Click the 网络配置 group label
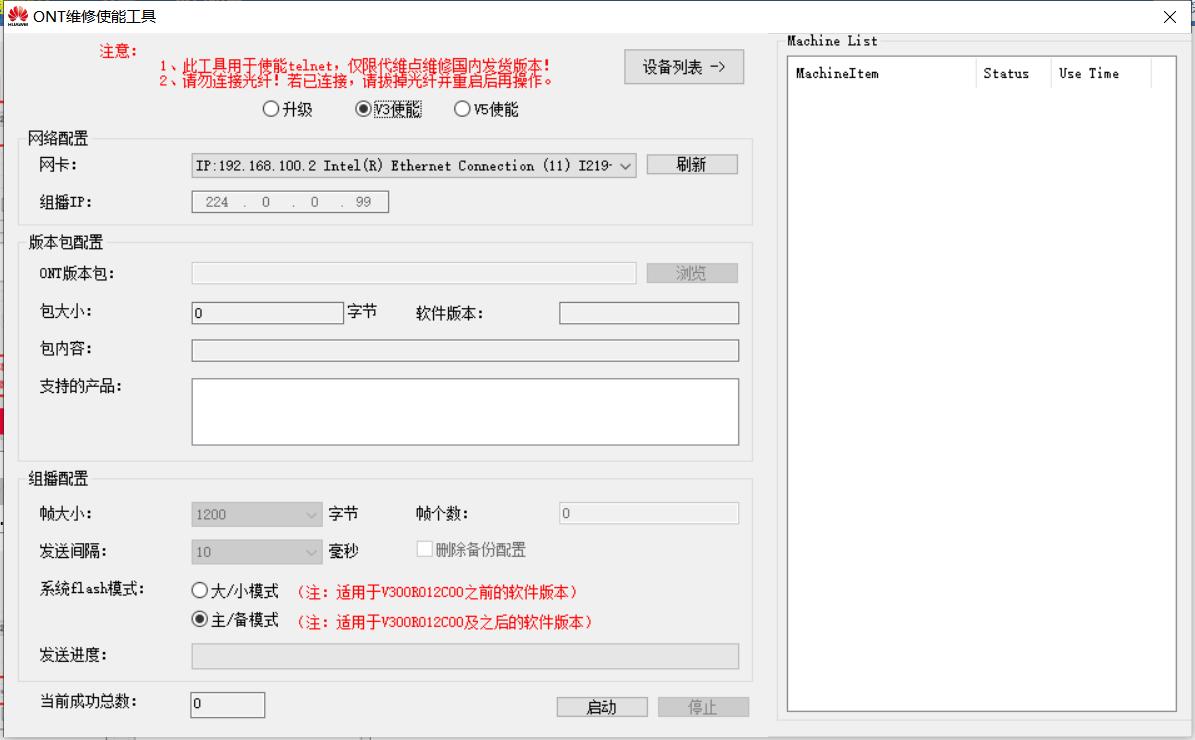Screen dimensions: 1195x740 coord(58,138)
